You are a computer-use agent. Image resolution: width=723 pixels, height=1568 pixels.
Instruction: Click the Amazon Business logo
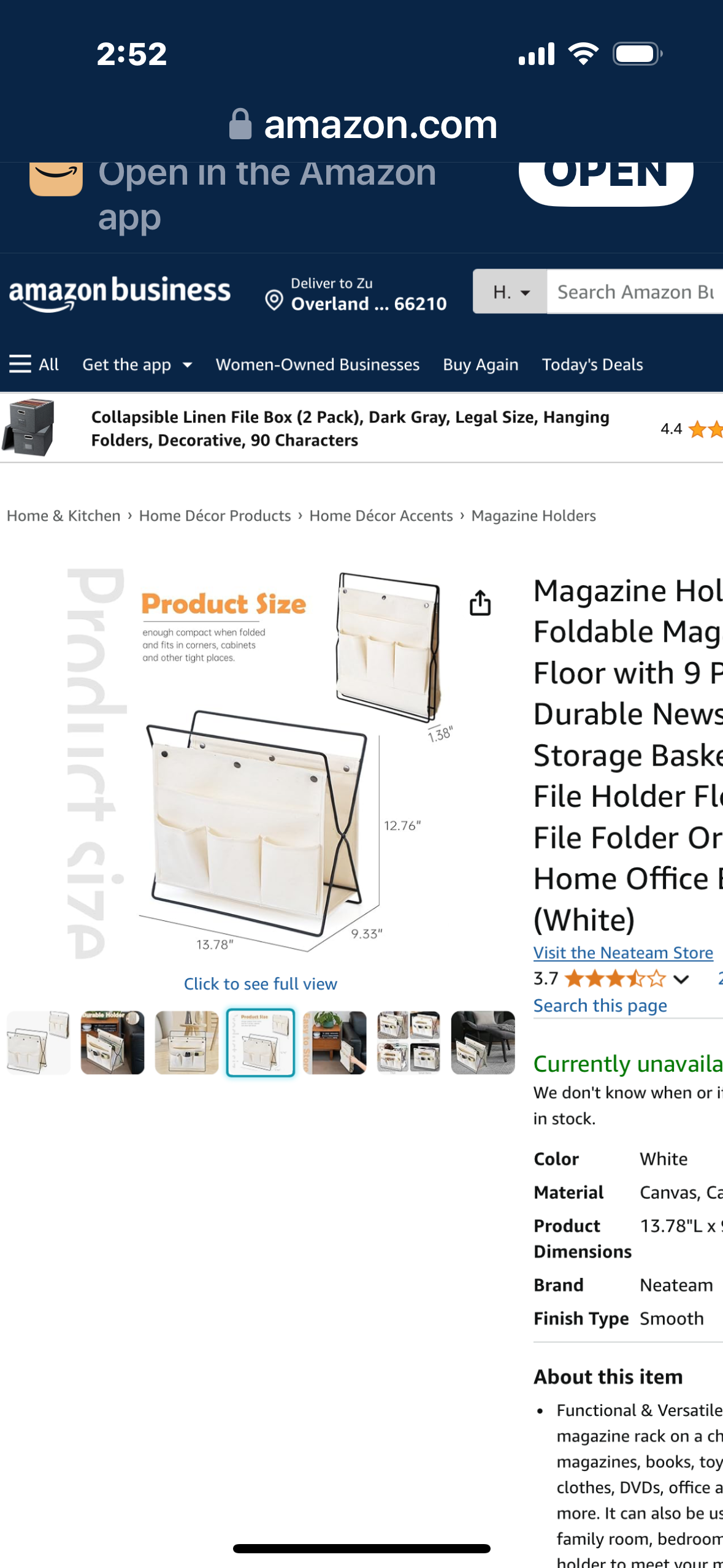click(120, 293)
